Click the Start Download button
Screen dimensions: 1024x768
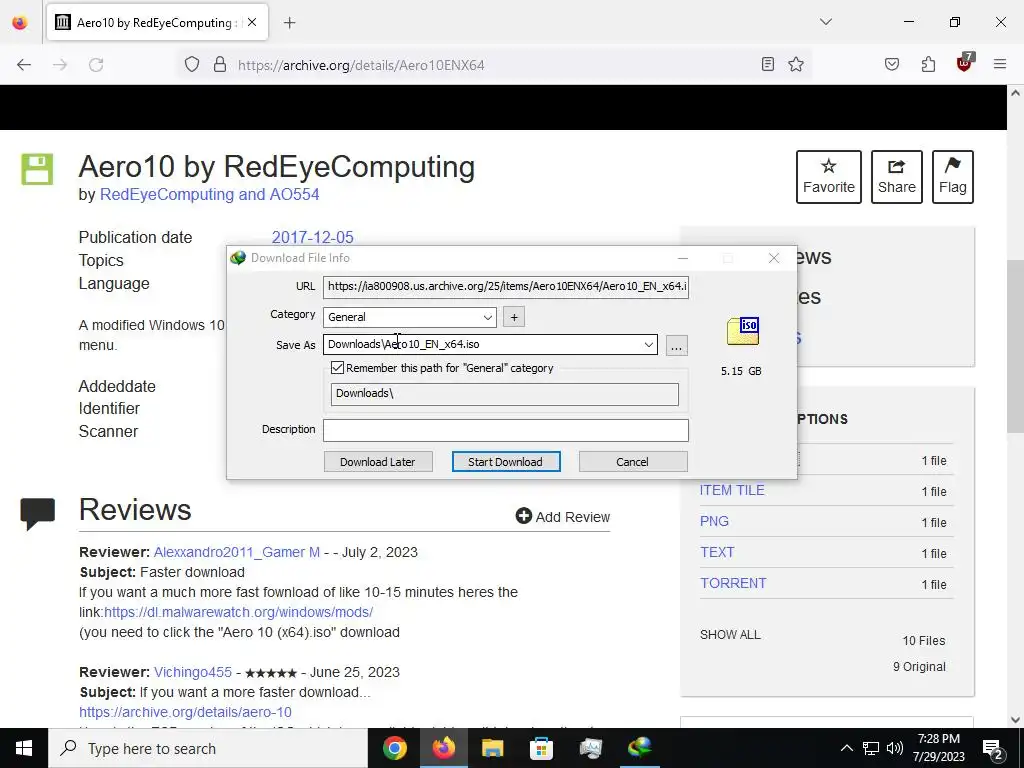coord(505,462)
